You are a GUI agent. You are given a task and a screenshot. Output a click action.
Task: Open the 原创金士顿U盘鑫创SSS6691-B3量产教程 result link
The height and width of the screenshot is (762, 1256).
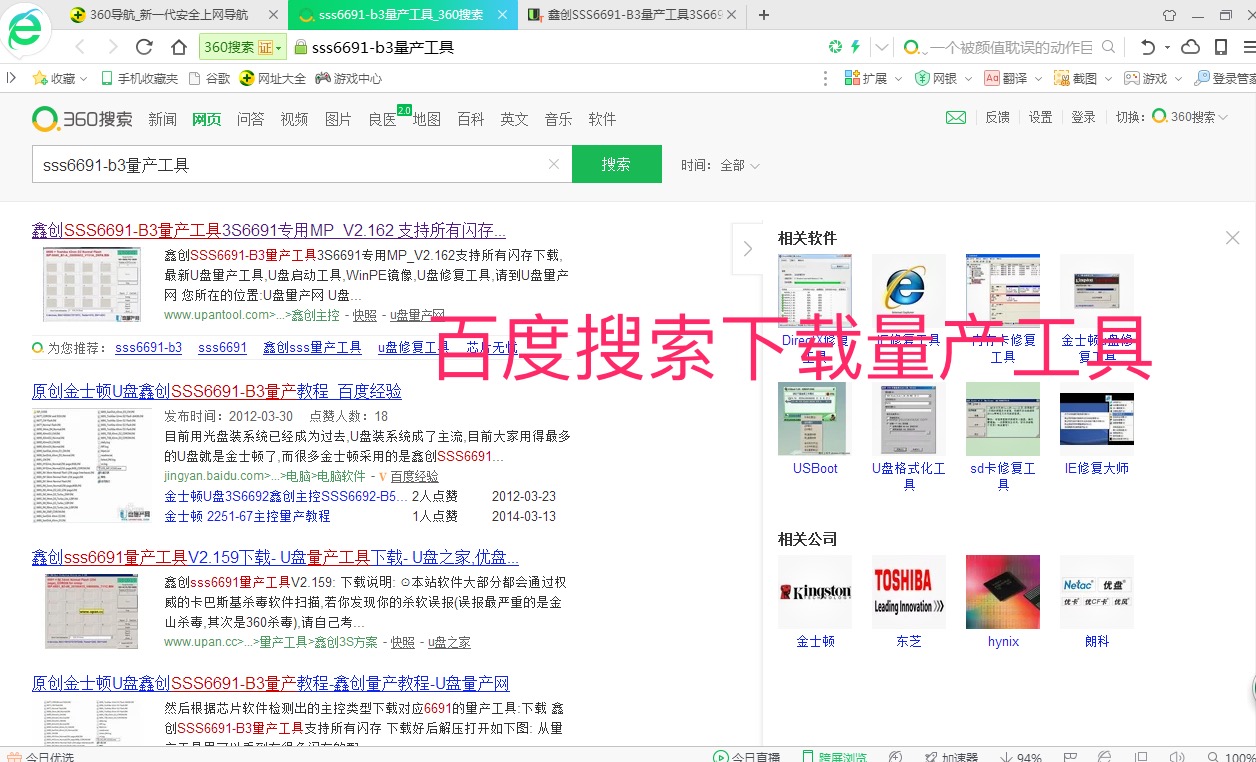pyautogui.click(x=215, y=390)
